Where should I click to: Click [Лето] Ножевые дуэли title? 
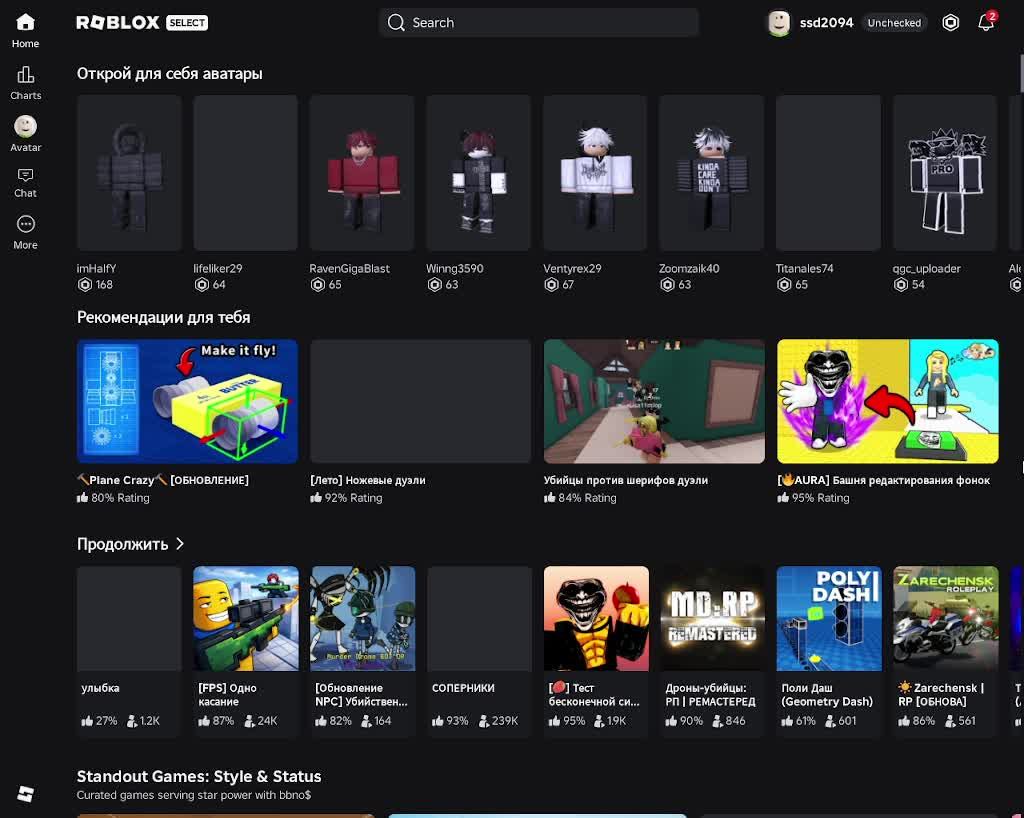[368, 480]
